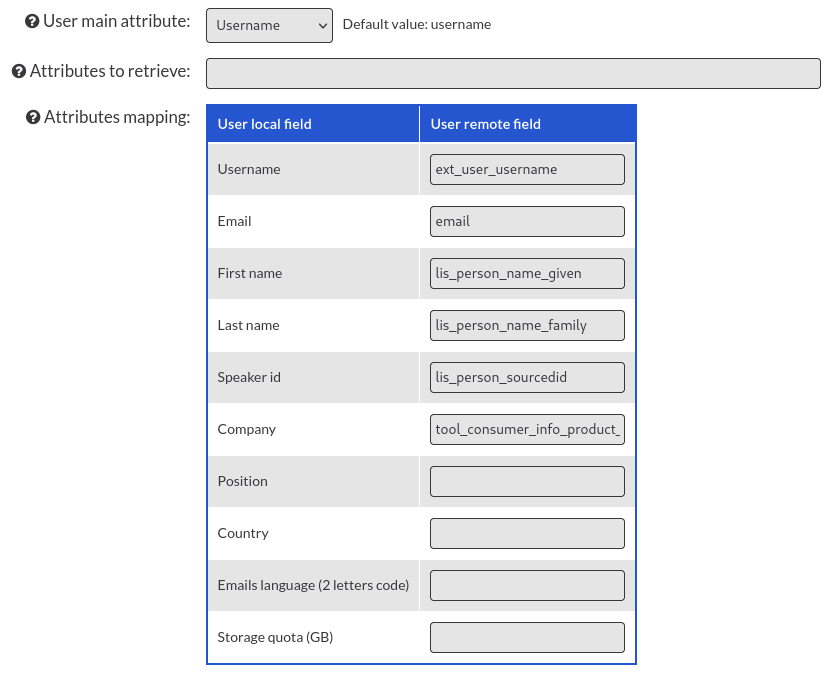Open the User main attribute dropdown

269,25
